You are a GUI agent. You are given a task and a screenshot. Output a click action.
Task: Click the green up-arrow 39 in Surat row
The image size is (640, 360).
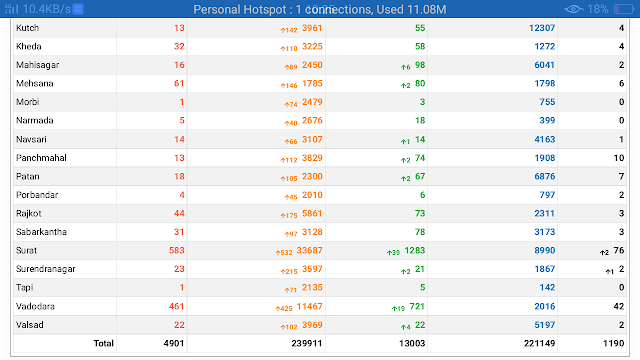(x=393, y=252)
